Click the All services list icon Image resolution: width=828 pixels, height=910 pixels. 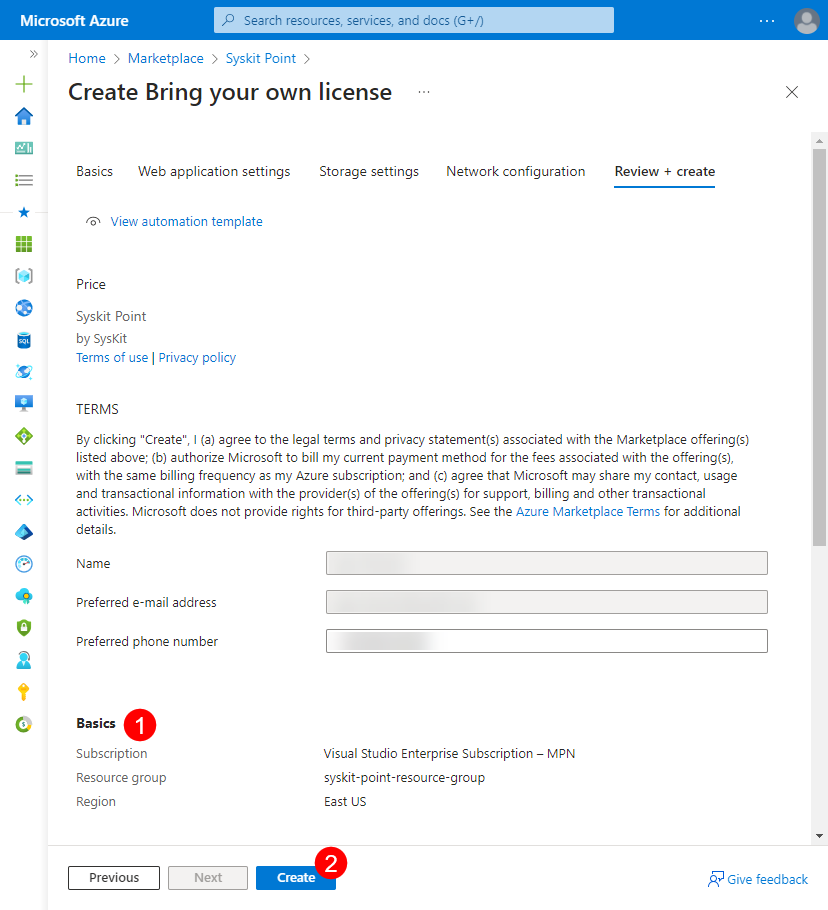23,179
